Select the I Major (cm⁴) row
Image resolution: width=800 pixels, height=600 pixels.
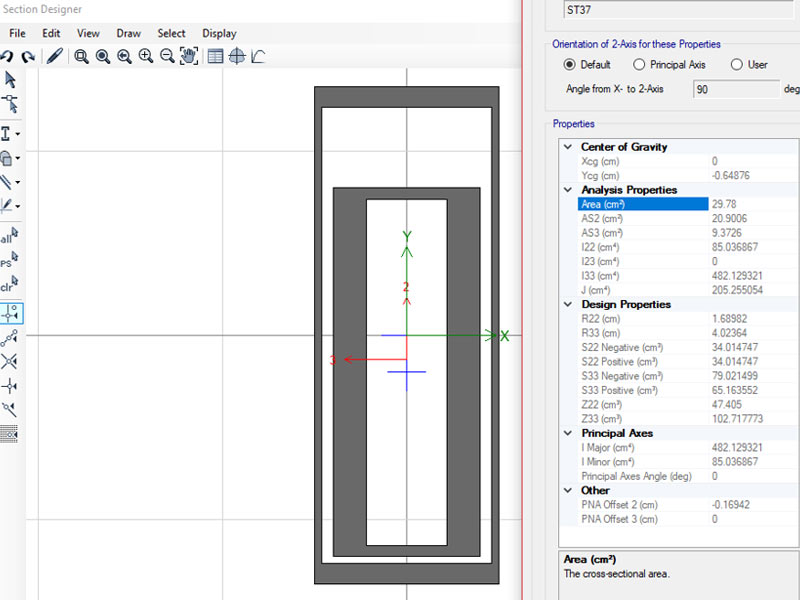688,447
